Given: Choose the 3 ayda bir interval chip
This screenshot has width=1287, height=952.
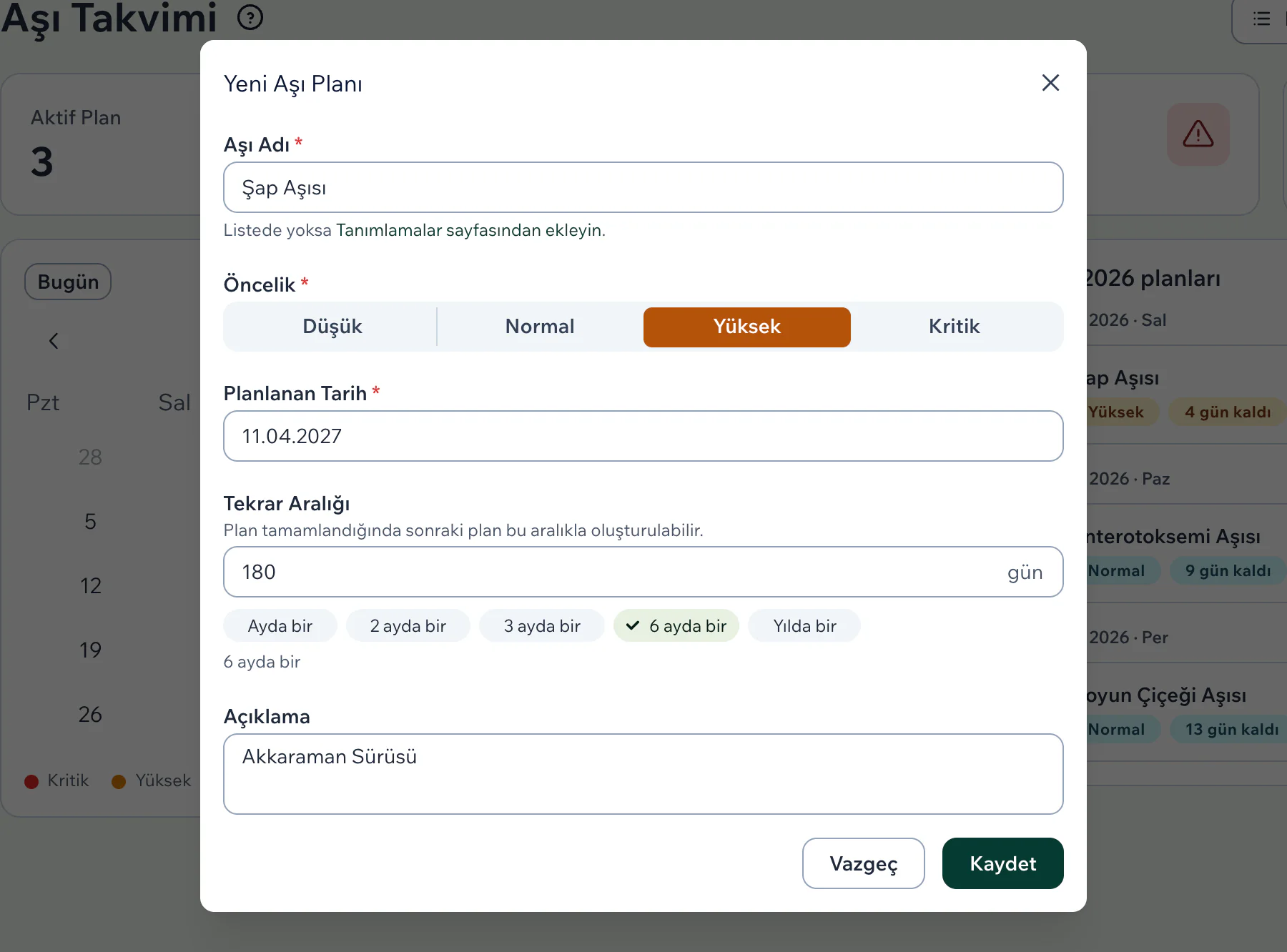Looking at the screenshot, I should pyautogui.click(x=541, y=626).
